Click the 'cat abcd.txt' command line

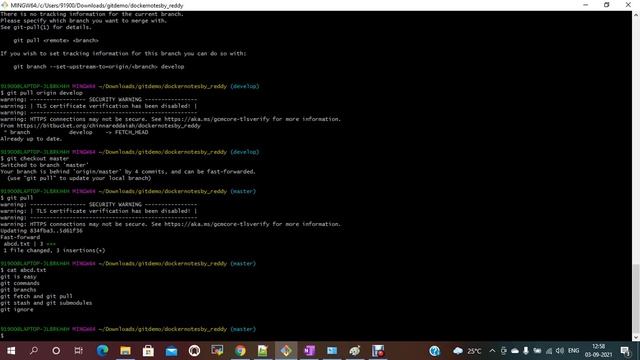coord(23,270)
